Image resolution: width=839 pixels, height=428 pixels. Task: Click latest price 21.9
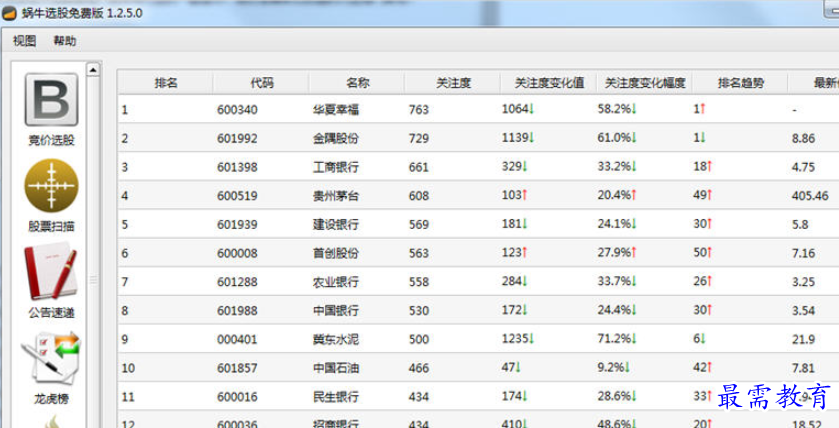pyautogui.click(x=803, y=340)
